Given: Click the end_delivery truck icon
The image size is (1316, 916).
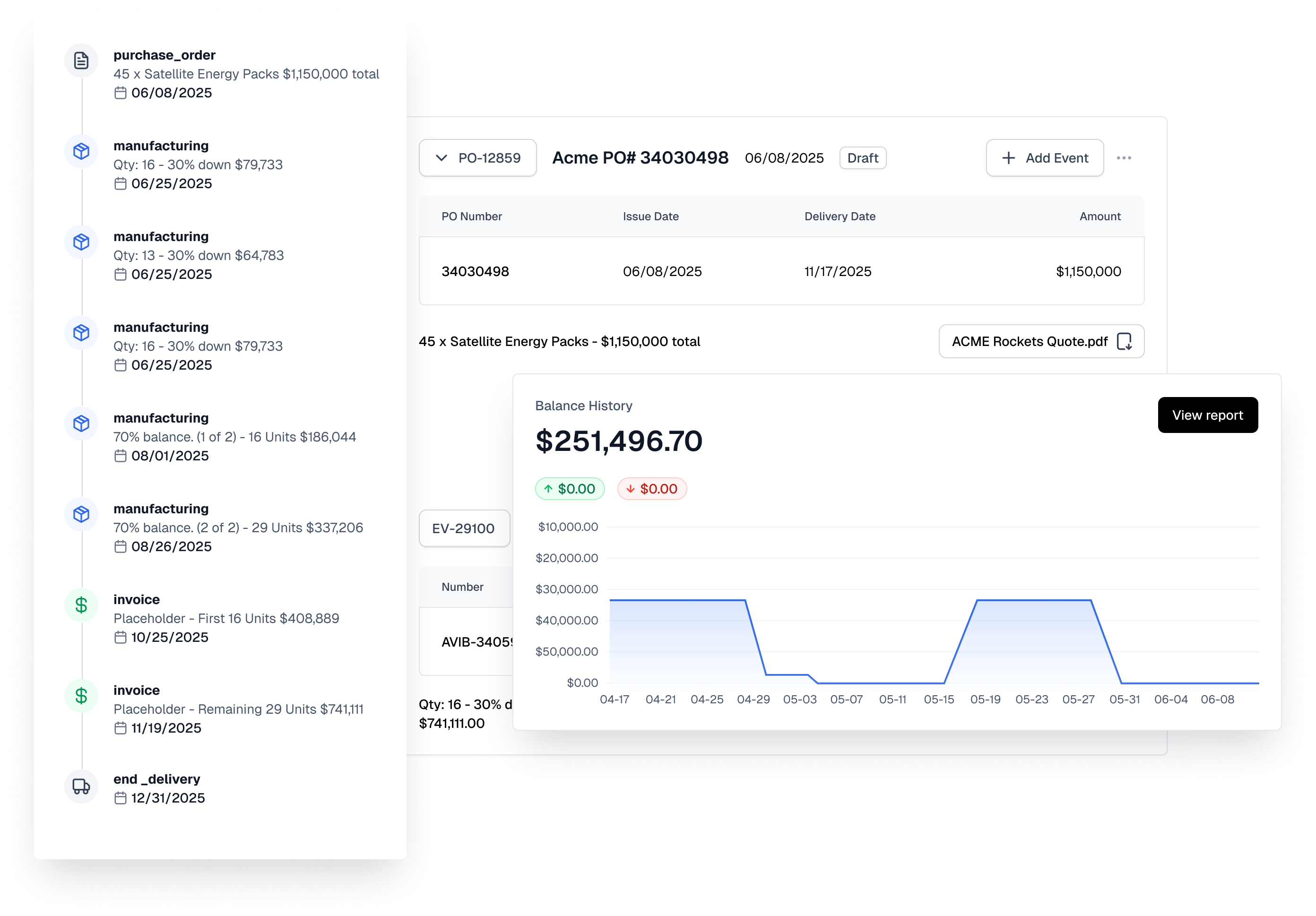Looking at the screenshot, I should tap(81, 786).
